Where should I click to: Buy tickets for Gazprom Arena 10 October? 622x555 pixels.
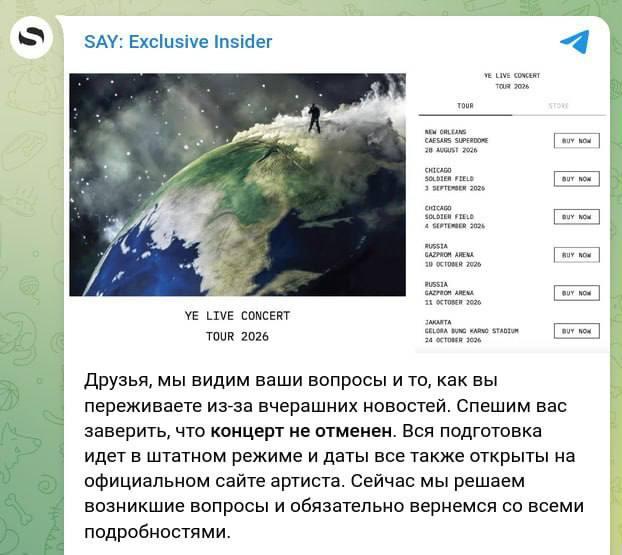point(576,255)
